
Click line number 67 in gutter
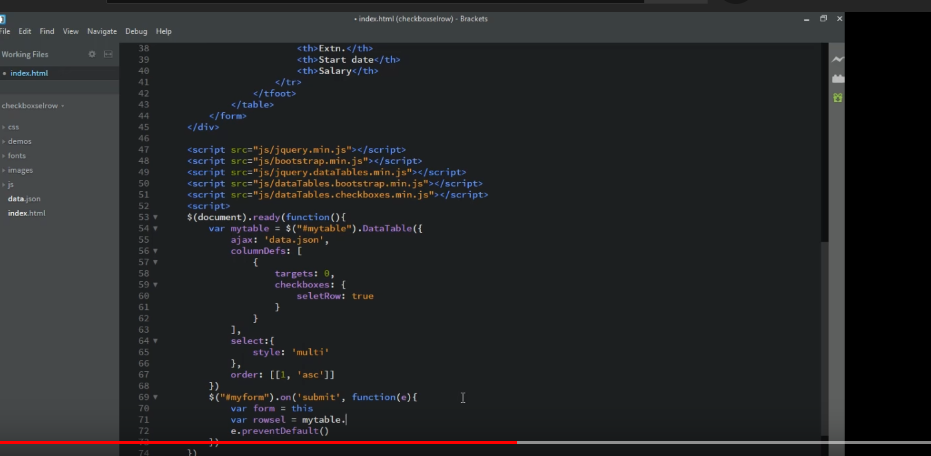click(x=143, y=375)
